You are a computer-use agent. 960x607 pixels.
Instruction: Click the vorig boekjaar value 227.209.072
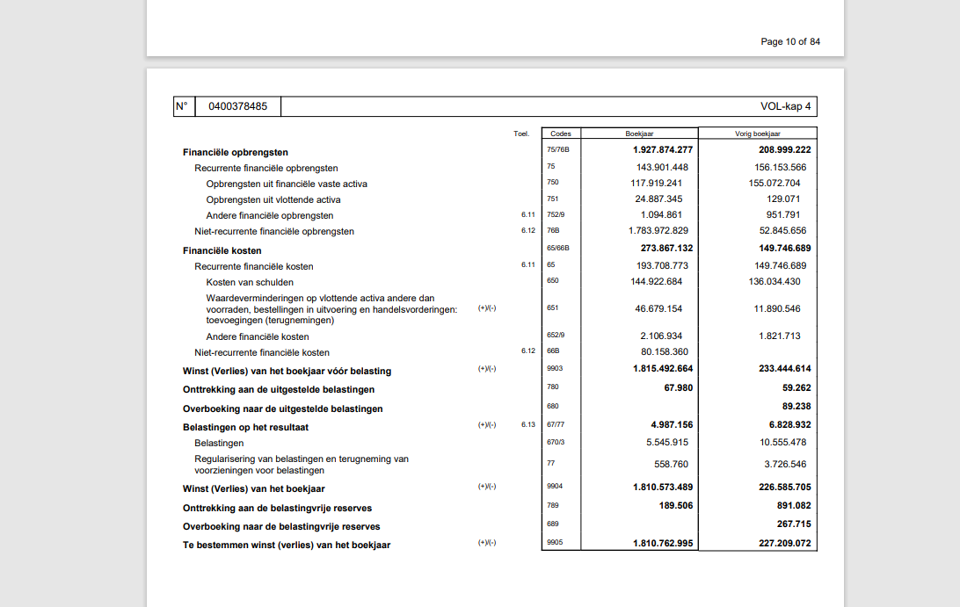pos(787,543)
